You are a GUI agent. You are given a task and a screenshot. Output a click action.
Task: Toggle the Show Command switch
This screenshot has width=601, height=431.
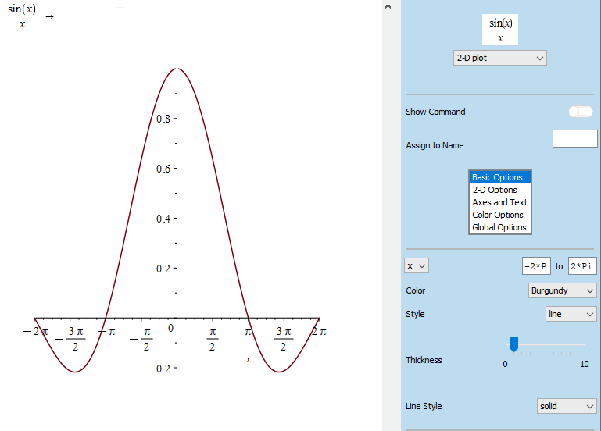580,112
